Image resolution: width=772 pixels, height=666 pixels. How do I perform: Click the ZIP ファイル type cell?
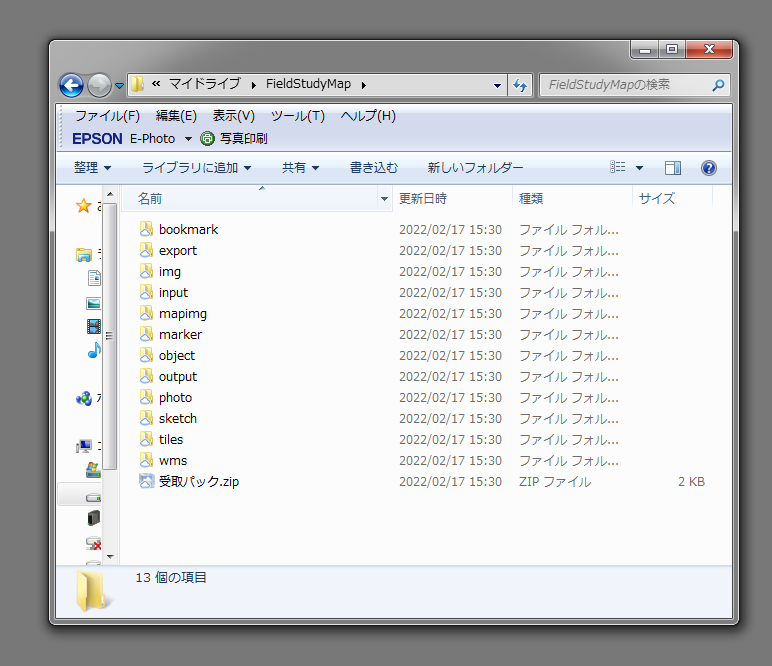(x=555, y=481)
